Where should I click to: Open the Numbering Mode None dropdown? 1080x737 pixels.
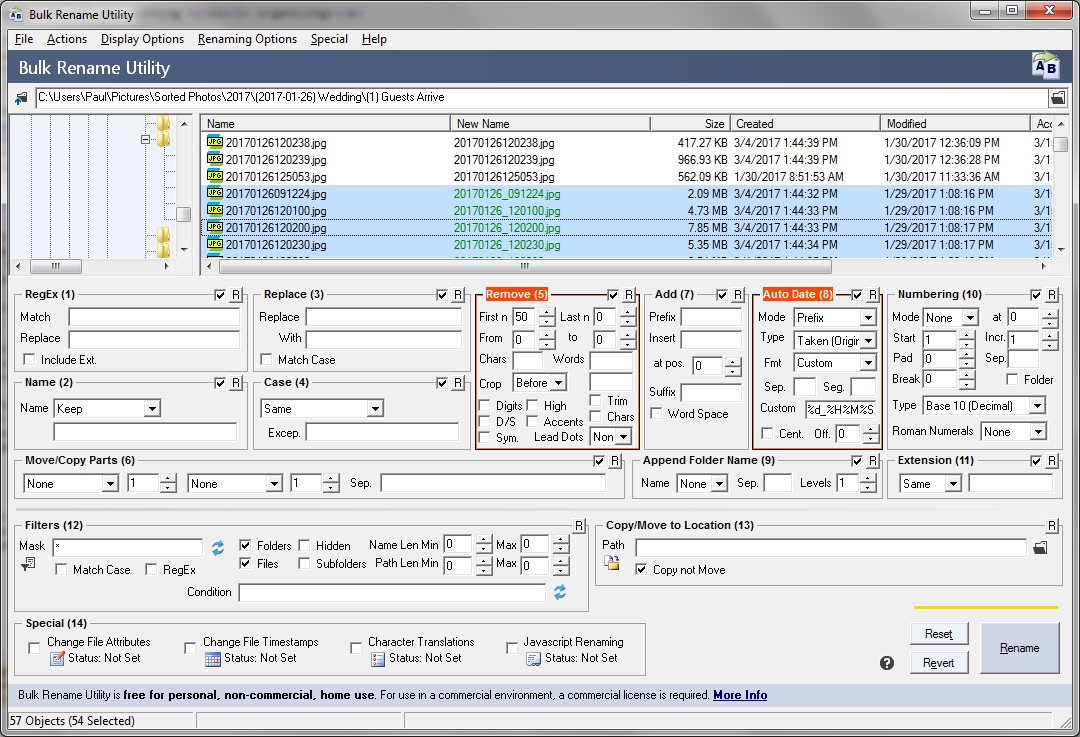tap(970, 318)
